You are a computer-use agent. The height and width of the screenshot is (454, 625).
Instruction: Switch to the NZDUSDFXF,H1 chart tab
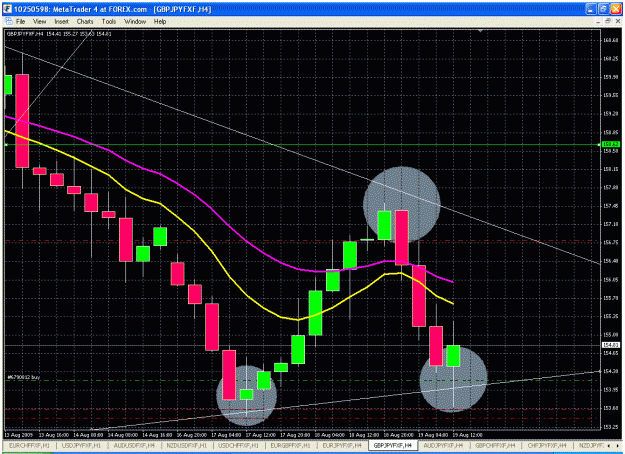pyautogui.click(x=187, y=445)
